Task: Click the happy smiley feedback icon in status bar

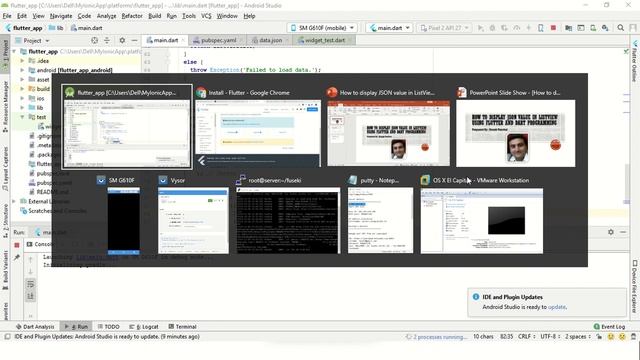Action: 611,337
